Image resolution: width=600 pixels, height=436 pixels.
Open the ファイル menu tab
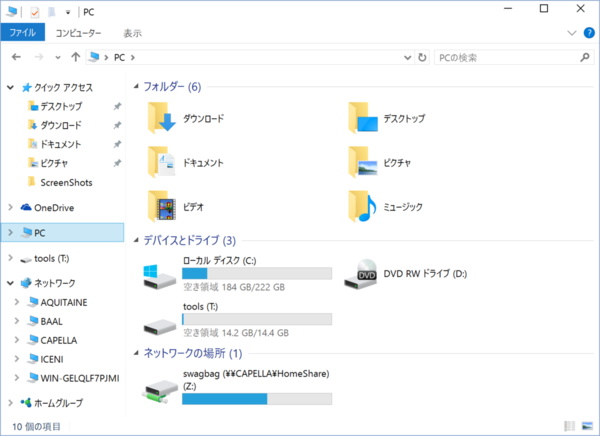[x=23, y=33]
